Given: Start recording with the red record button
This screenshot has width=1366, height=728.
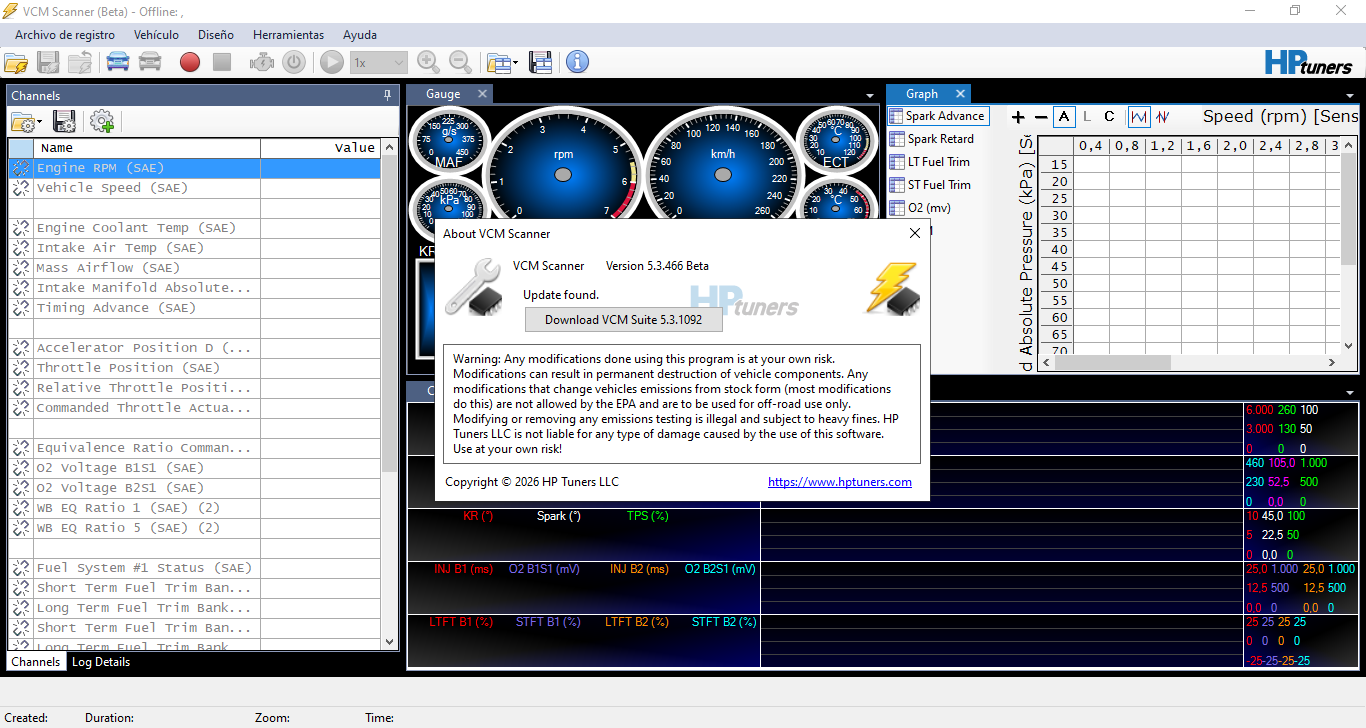Looking at the screenshot, I should 190,62.
